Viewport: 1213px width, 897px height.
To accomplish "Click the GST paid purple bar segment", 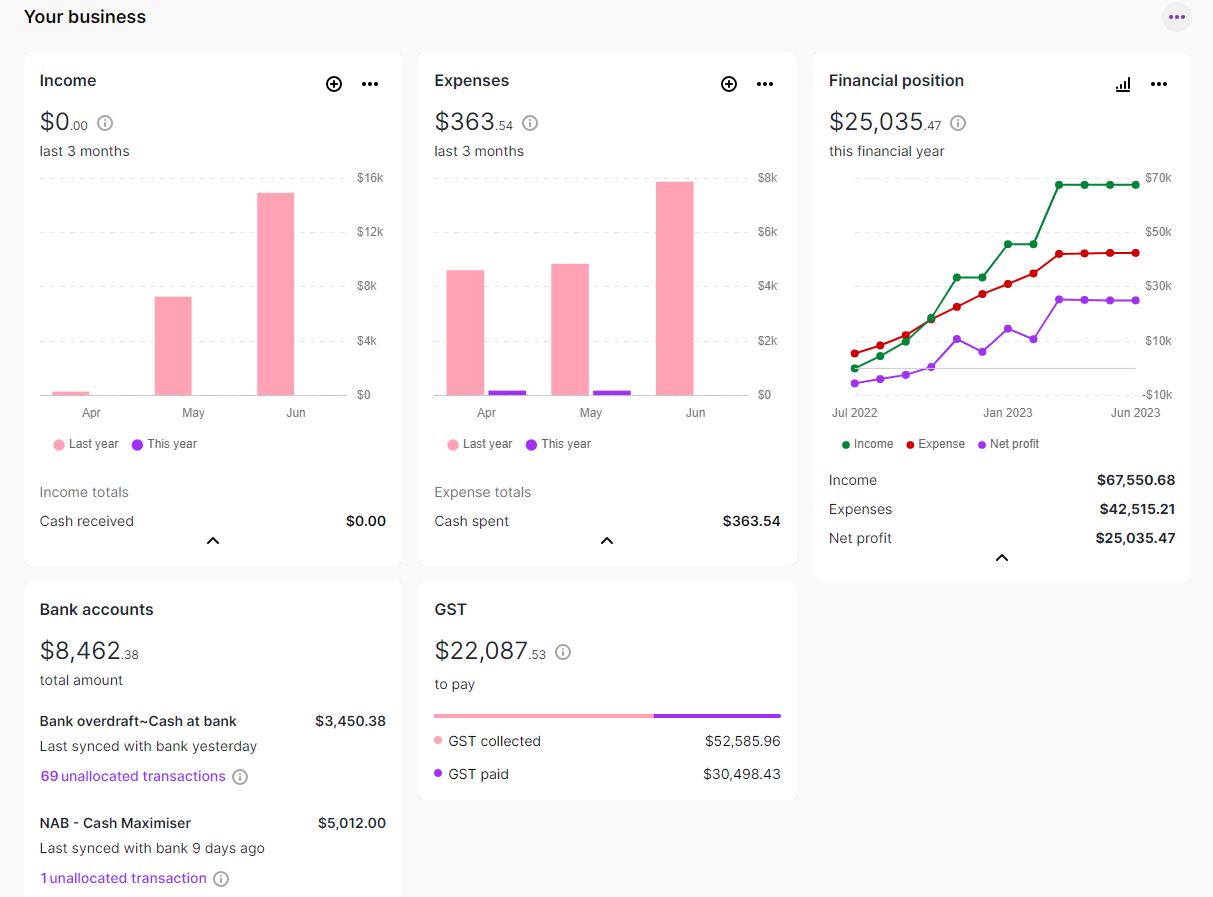I will [717, 716].
